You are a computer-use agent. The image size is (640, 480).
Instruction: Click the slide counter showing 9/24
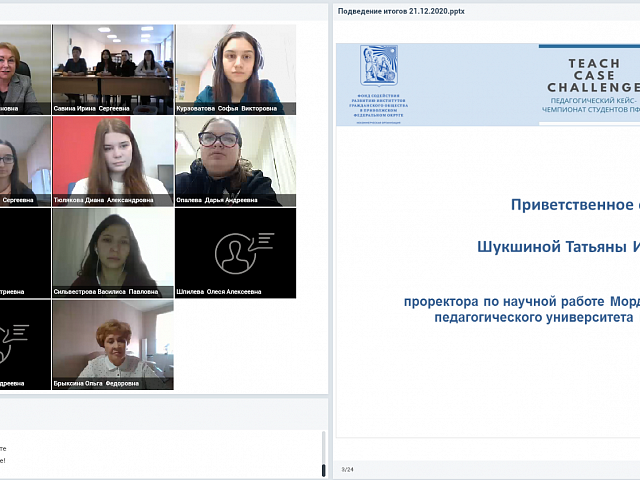click(x=347, y=469)
